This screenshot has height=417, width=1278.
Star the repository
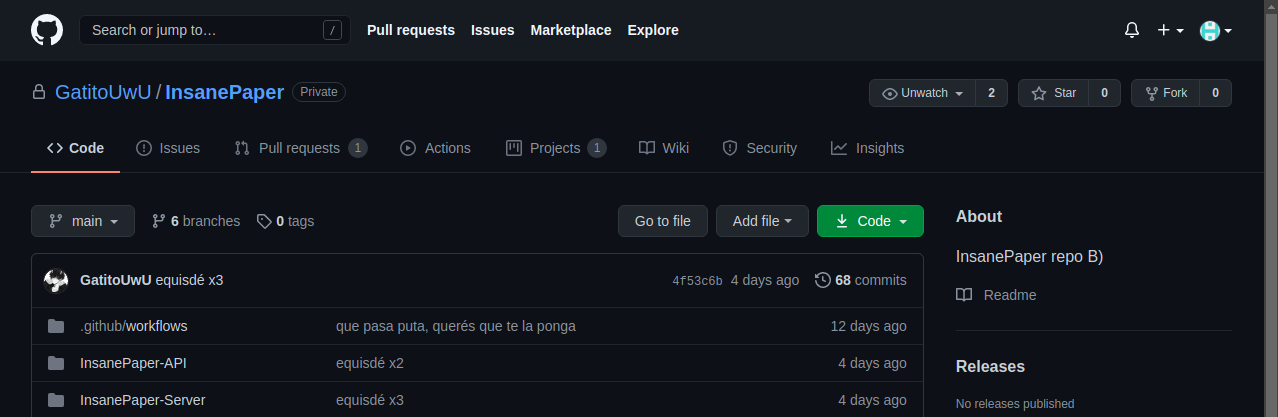1053,93
